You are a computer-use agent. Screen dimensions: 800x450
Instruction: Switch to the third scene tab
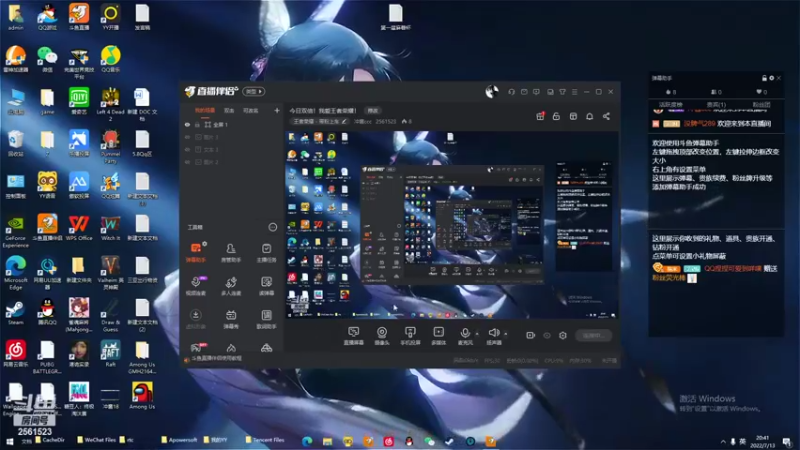(251, 110)
